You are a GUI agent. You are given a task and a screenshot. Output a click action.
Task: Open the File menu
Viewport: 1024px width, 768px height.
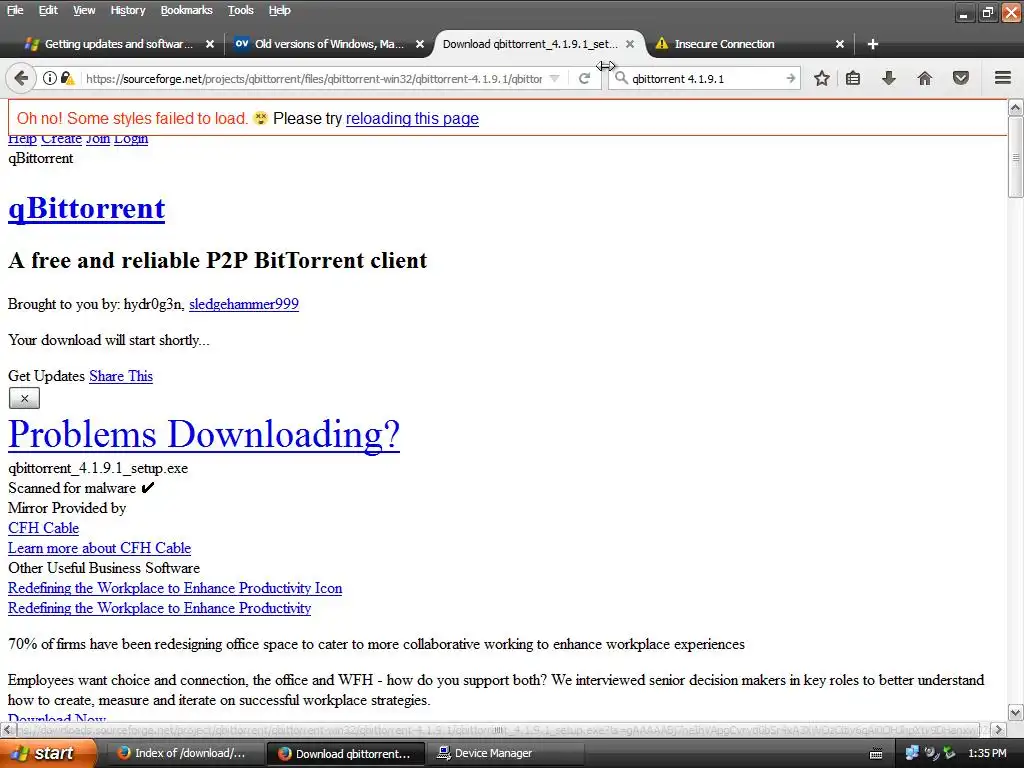[14, 10]
